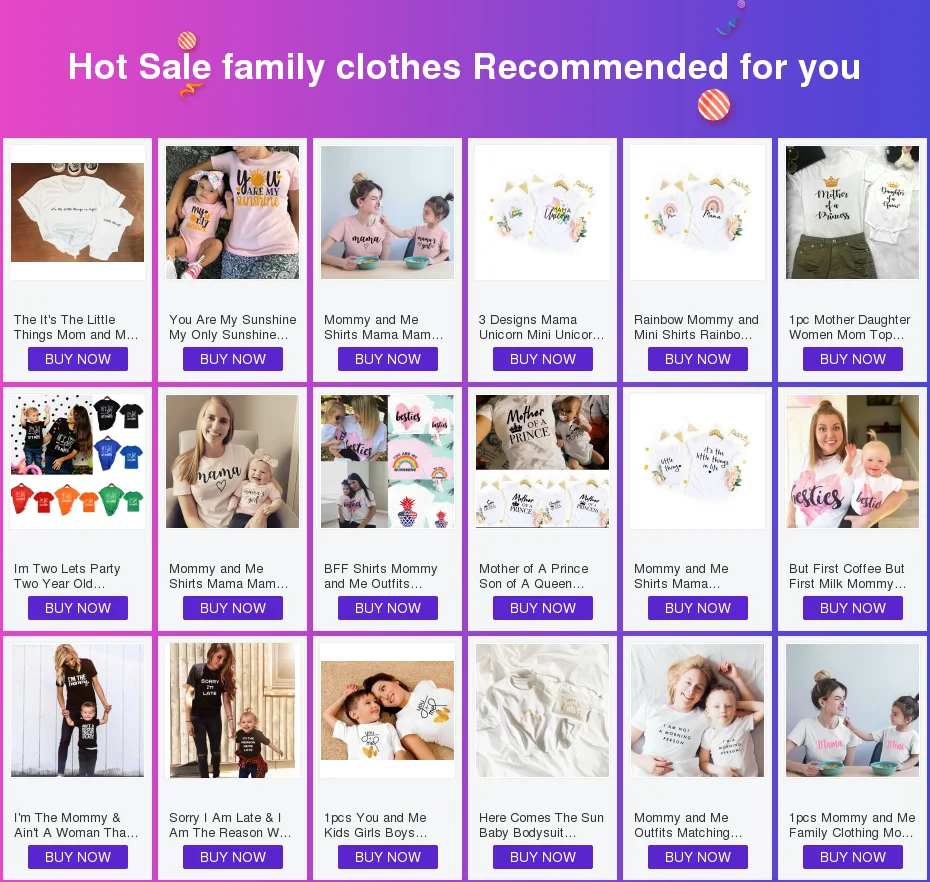Open the Here Comes The Sun bodysuit image

click(543, 711)
